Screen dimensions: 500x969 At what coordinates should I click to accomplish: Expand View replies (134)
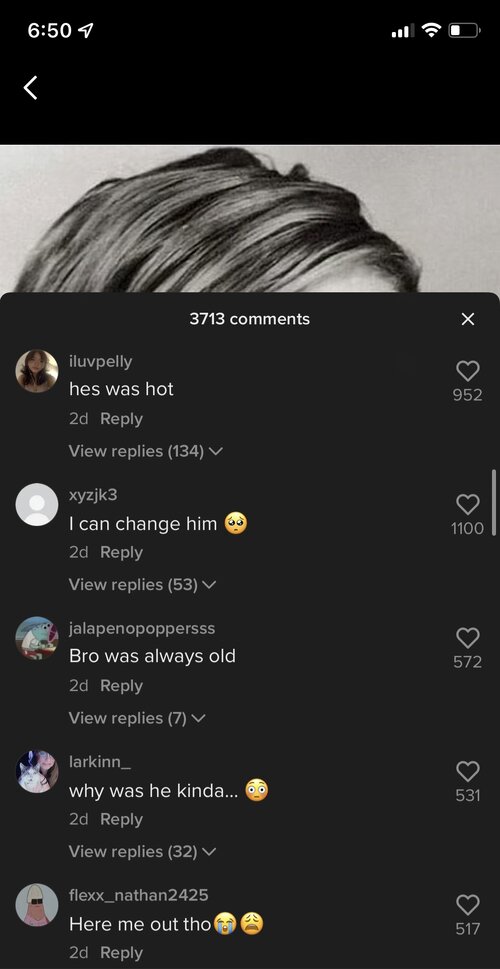[x=145, y=451]
